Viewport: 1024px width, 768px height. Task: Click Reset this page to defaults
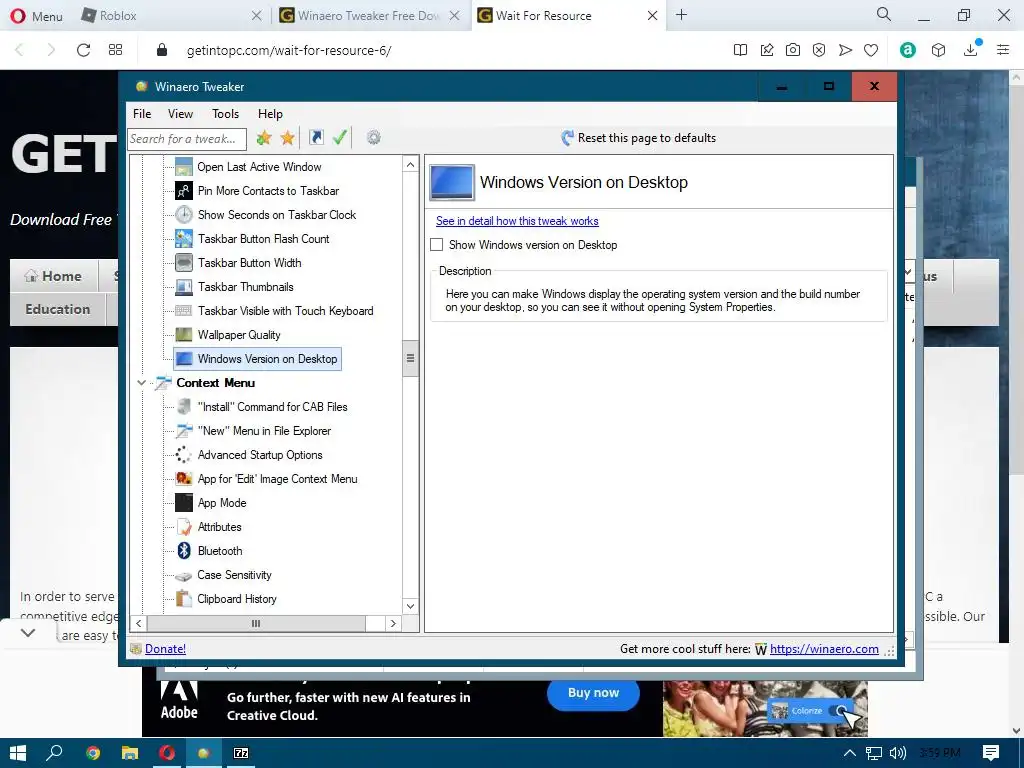coord(638,138)
